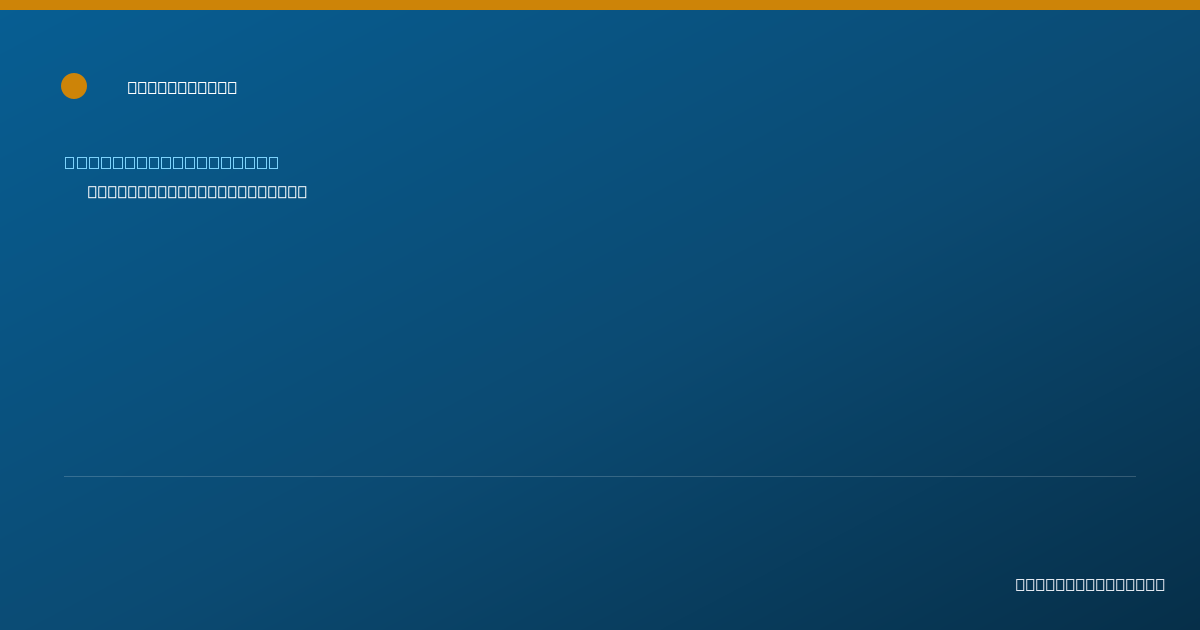This screenshot has width=1200, height=630.
Task: Select the white header text beside orange circle
Action: pyautogui.click(x=182, y=87)
